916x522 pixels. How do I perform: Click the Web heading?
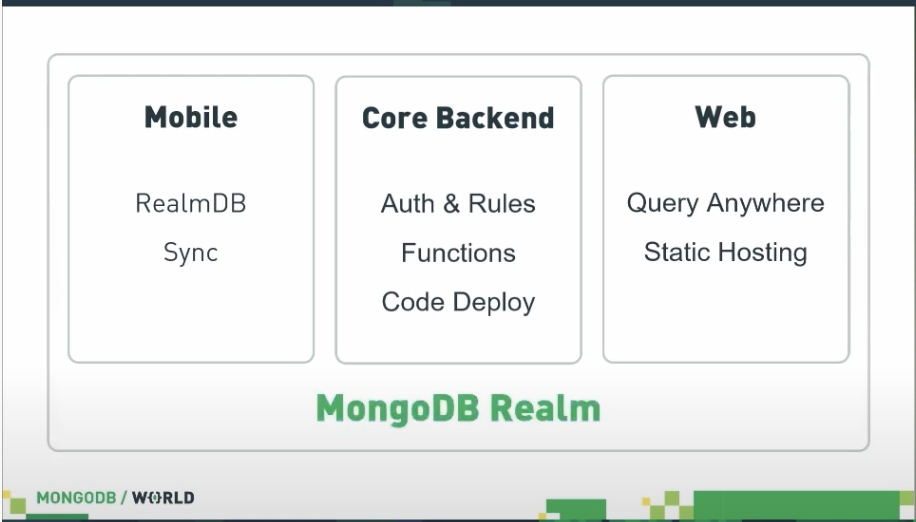click(x=726, y=117)
